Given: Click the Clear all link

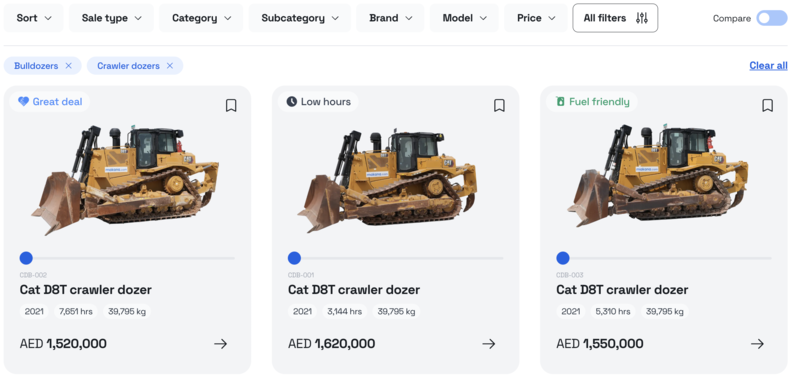Looking at the screenshot, I should pos(768,66).
